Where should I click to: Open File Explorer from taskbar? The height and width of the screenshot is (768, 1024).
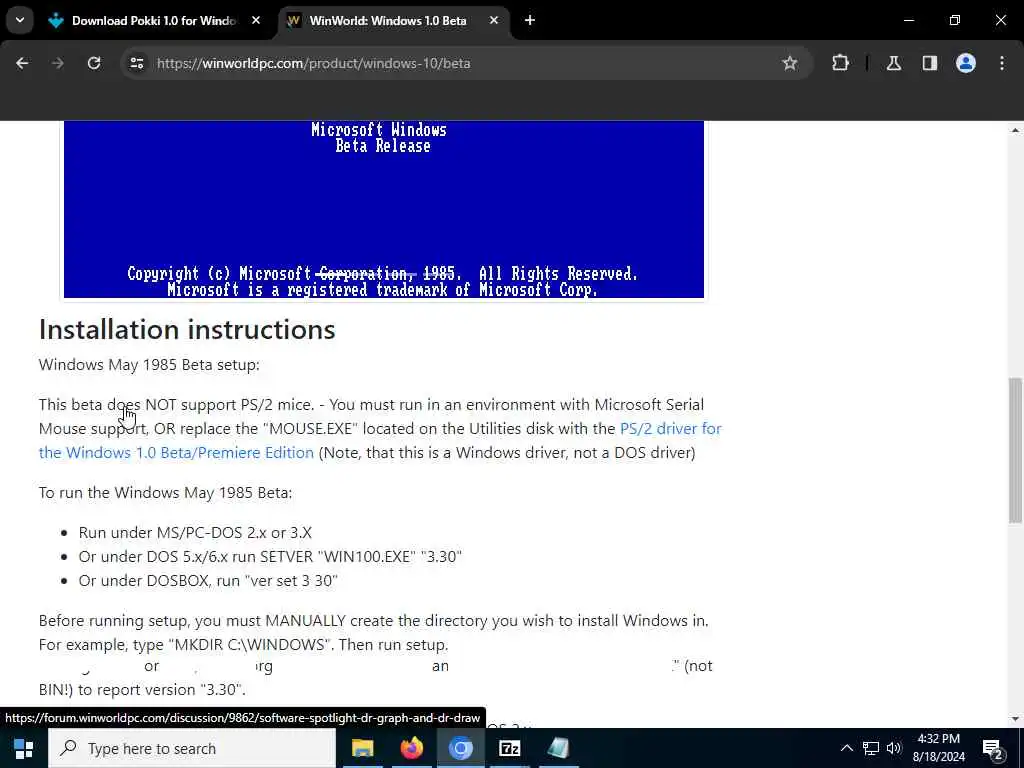(362, 748)
